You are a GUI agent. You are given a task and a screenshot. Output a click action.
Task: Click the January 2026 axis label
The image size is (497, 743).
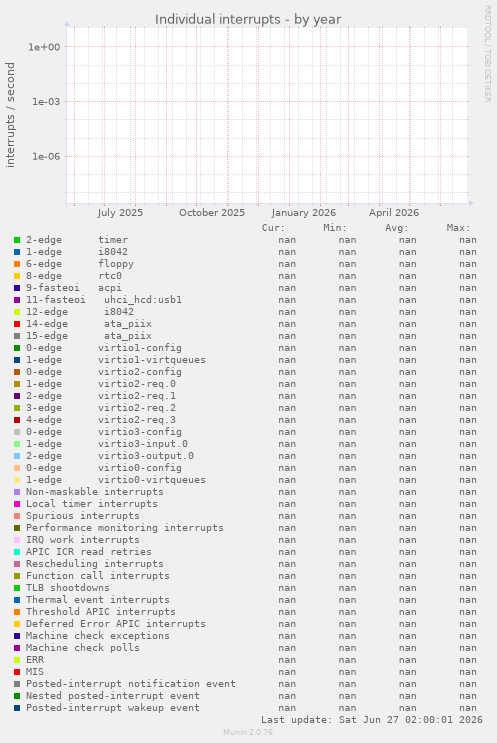coord(304,213)
